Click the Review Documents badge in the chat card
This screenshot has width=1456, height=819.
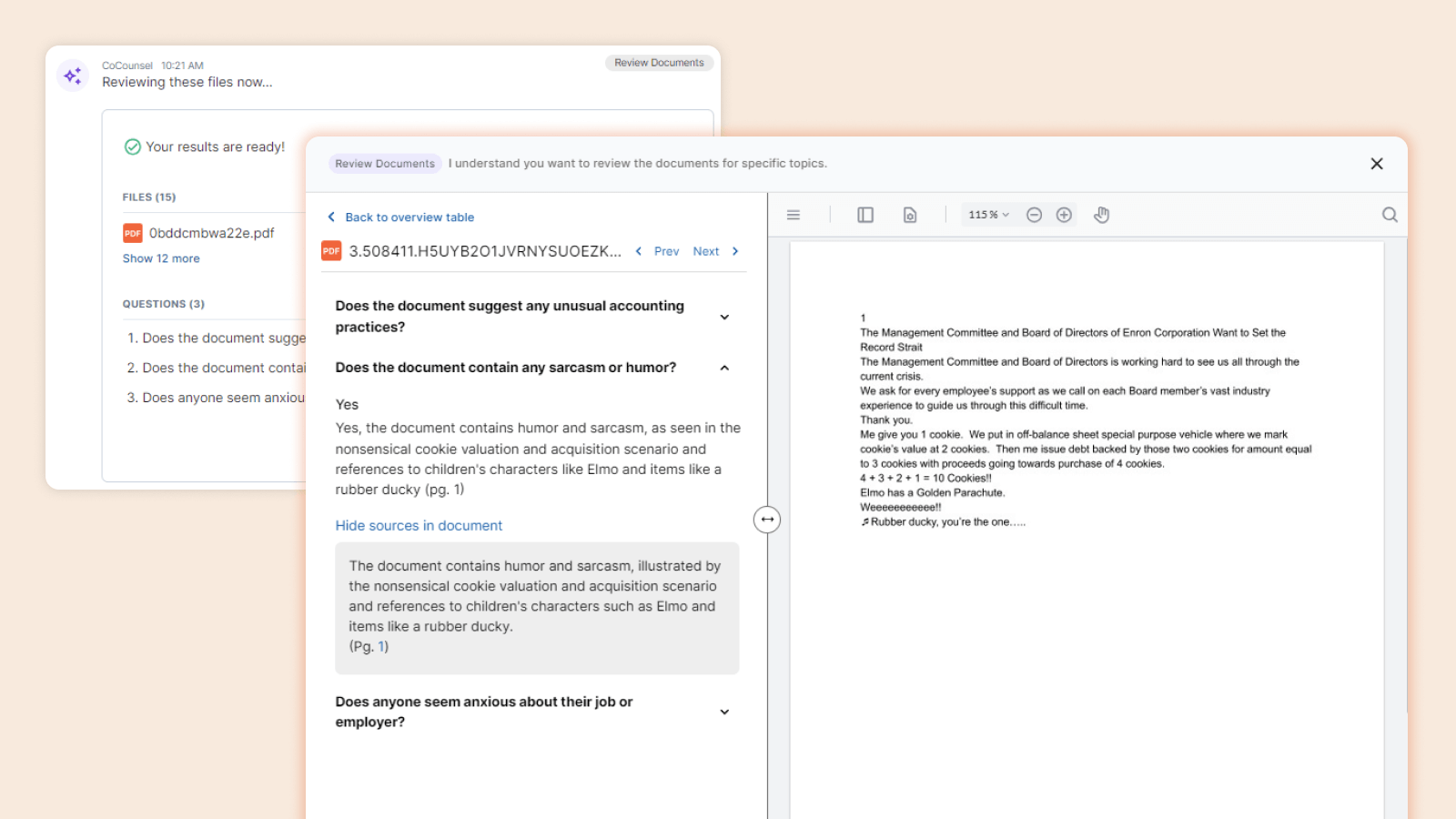pyautogui.click(x=659, y=63)
